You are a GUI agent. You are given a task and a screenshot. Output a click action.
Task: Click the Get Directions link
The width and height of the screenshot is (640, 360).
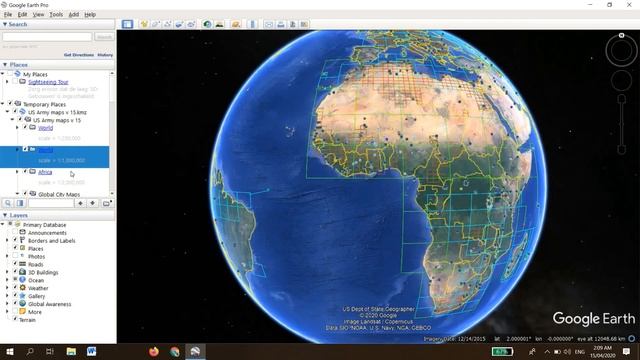coord(79,55)
